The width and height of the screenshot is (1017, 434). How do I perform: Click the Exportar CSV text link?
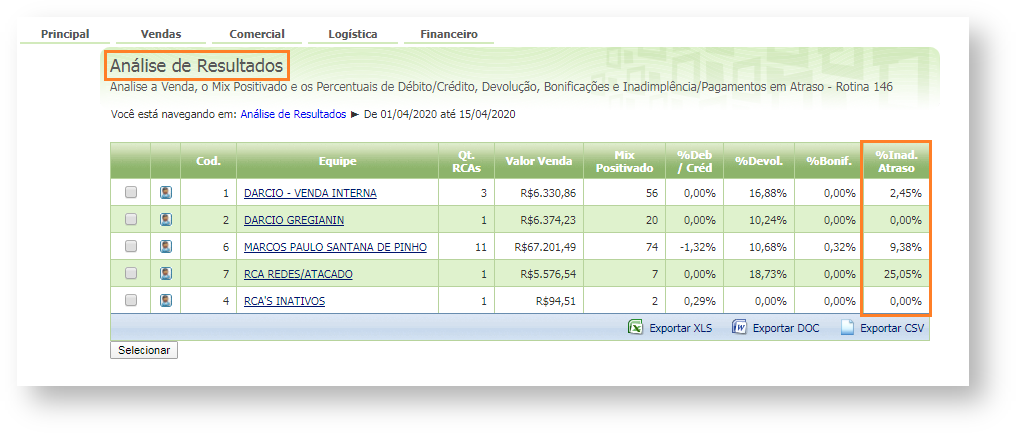(x=892, y=328)
